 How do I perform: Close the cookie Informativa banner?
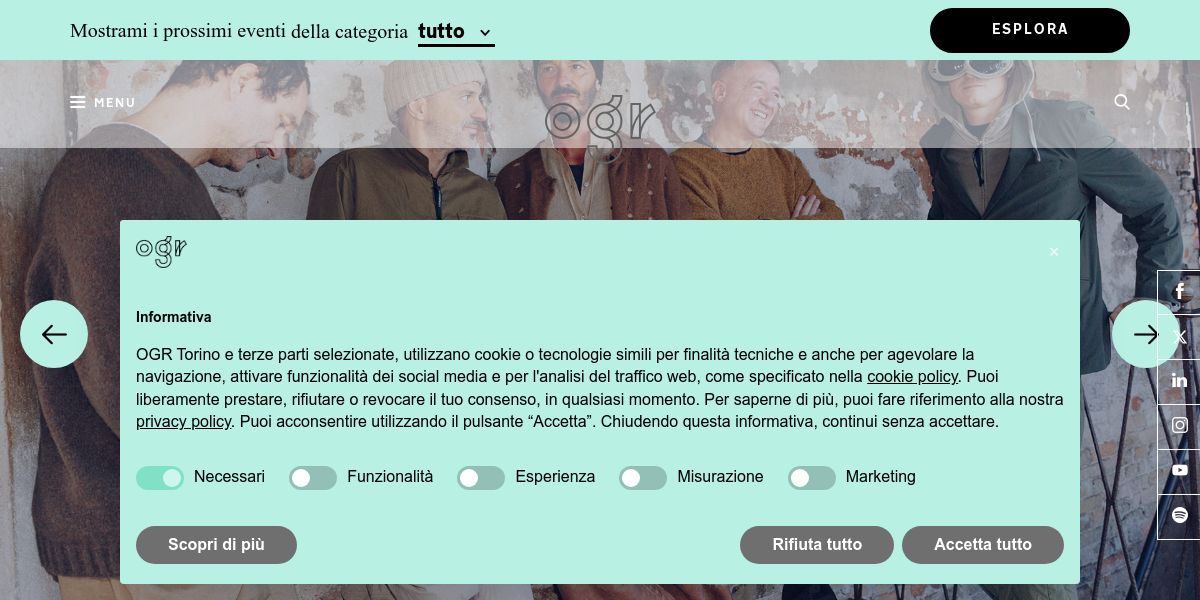pyautogui.click(x=1054, y=252)
